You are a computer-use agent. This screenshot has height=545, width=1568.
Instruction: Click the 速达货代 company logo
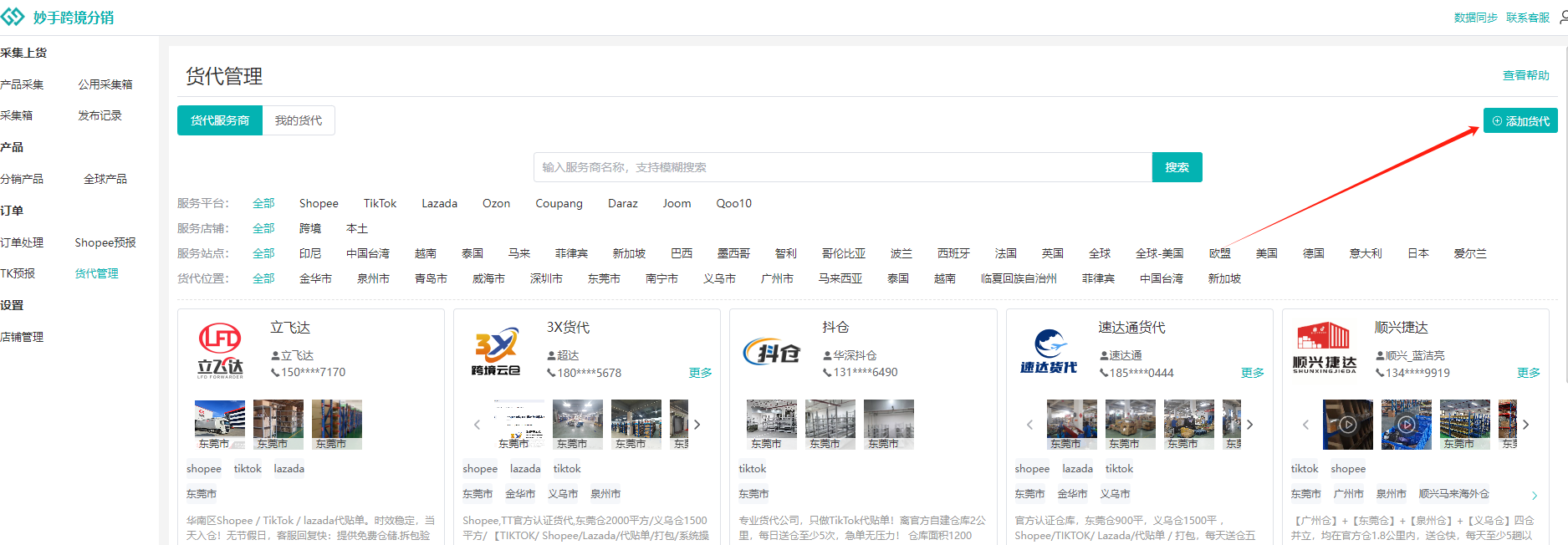pos(1049,351)
